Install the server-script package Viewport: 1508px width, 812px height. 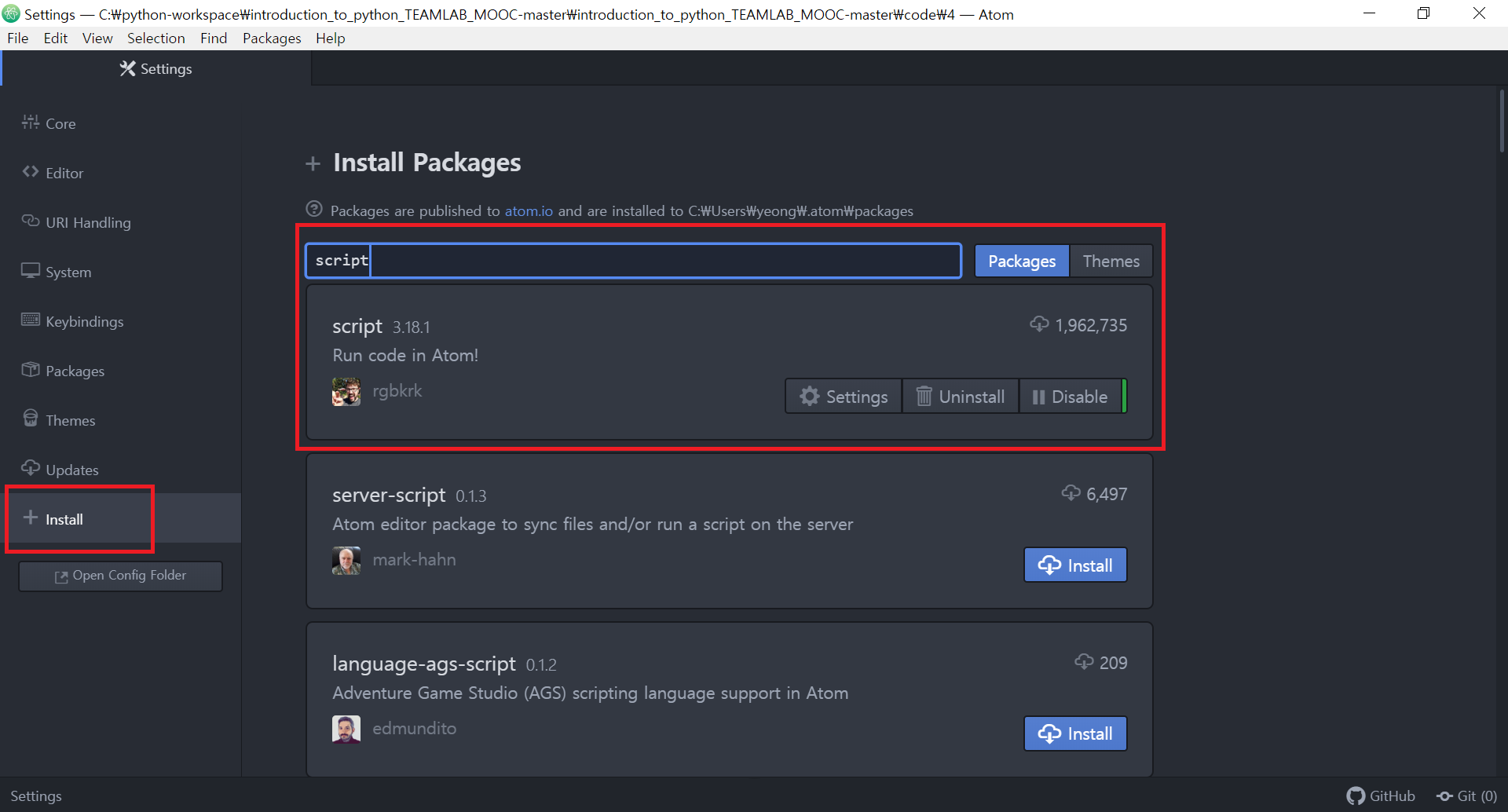1075,565
